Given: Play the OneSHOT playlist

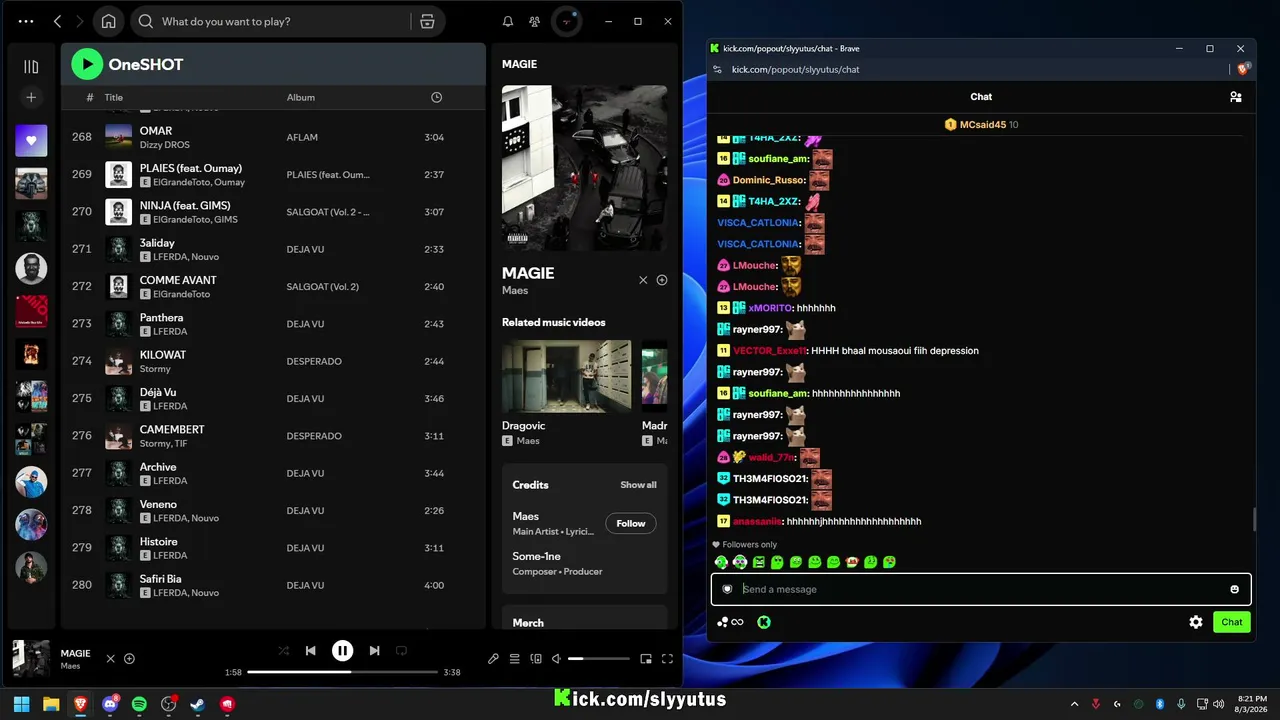Looking at the screenshot, I should (87, 65).
